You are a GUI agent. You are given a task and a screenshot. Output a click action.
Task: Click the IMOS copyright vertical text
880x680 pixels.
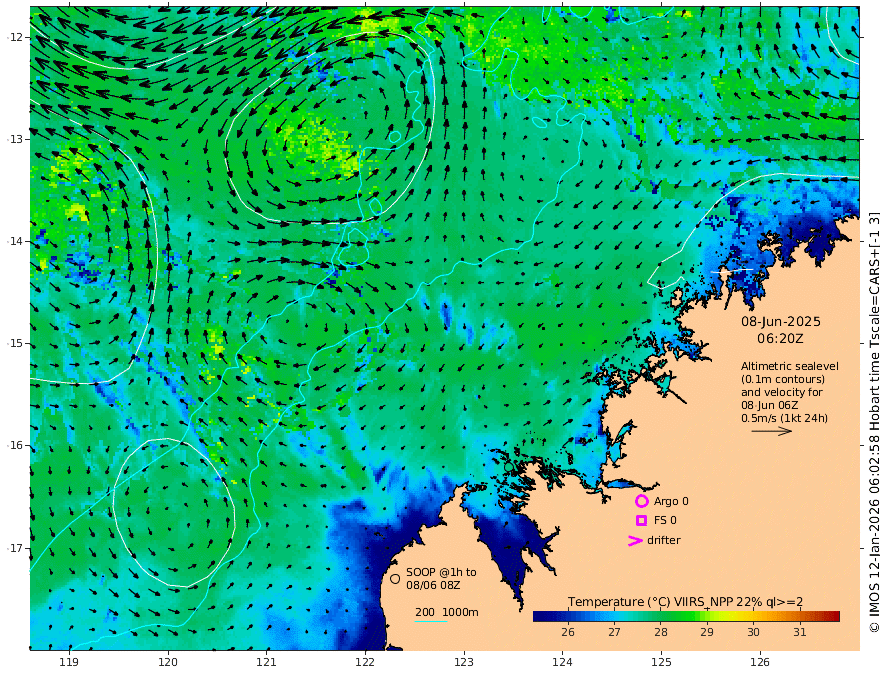(x=874, y=422)
